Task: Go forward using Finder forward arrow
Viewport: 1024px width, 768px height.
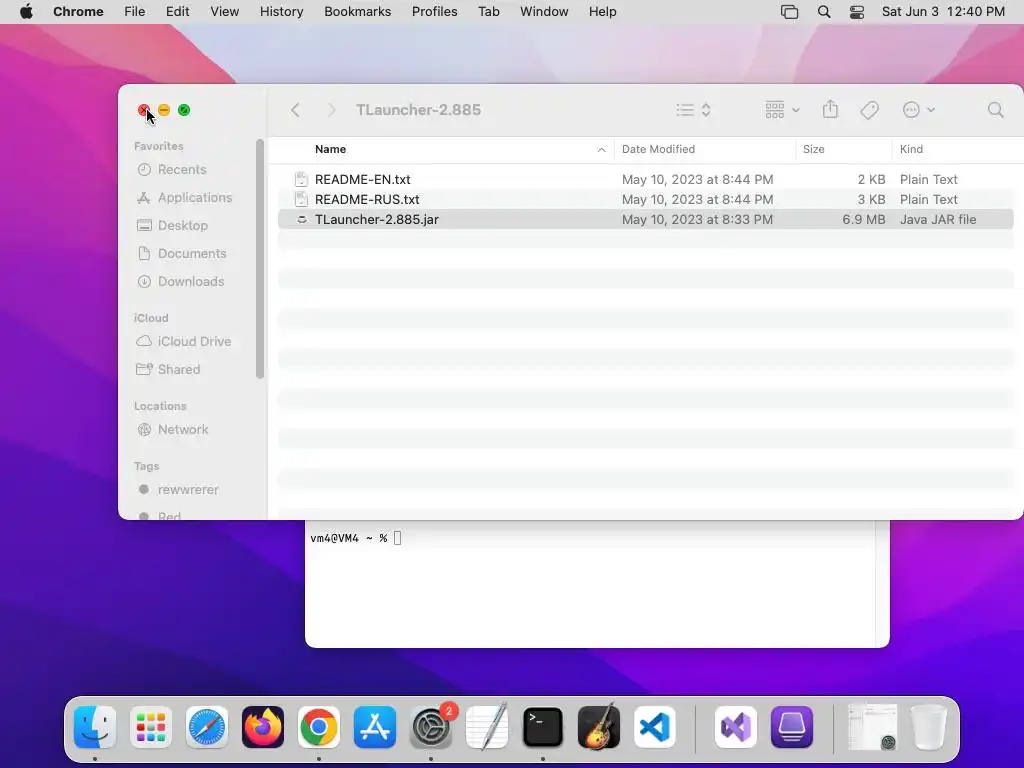Action: (331, 110)
